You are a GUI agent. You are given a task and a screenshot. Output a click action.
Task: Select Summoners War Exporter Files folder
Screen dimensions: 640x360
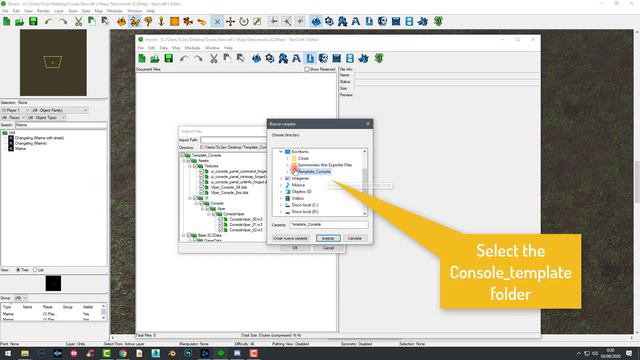(x=325, y=165)
